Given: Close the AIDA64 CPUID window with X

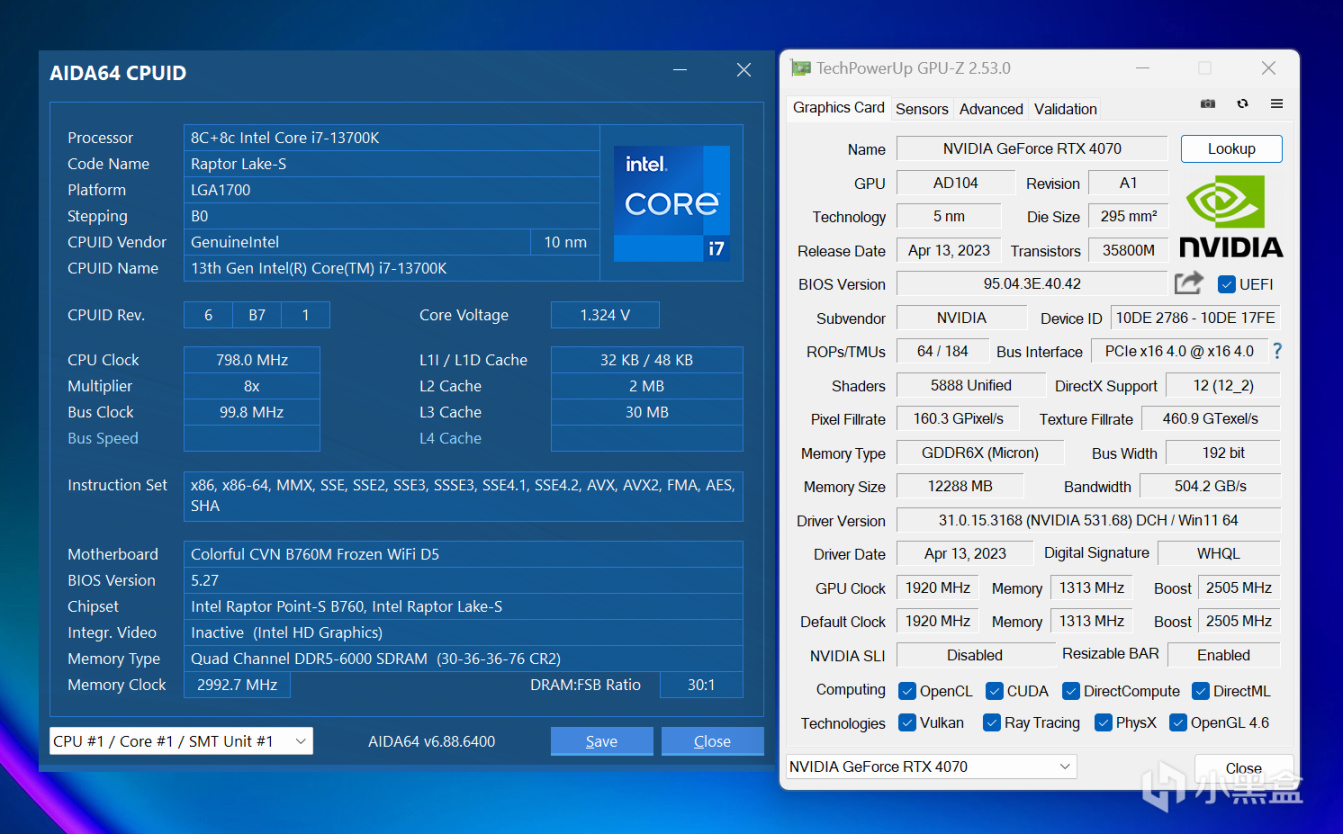Looking at the screenshot, I should click(743, 70).
